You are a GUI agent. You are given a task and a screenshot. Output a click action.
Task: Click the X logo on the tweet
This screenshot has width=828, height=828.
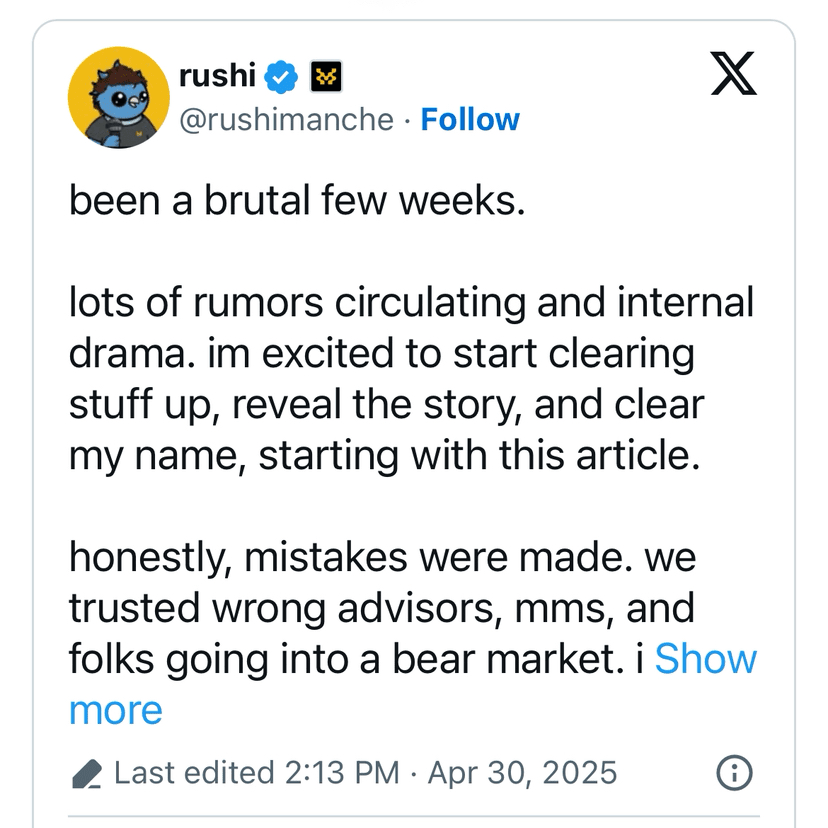734,75
